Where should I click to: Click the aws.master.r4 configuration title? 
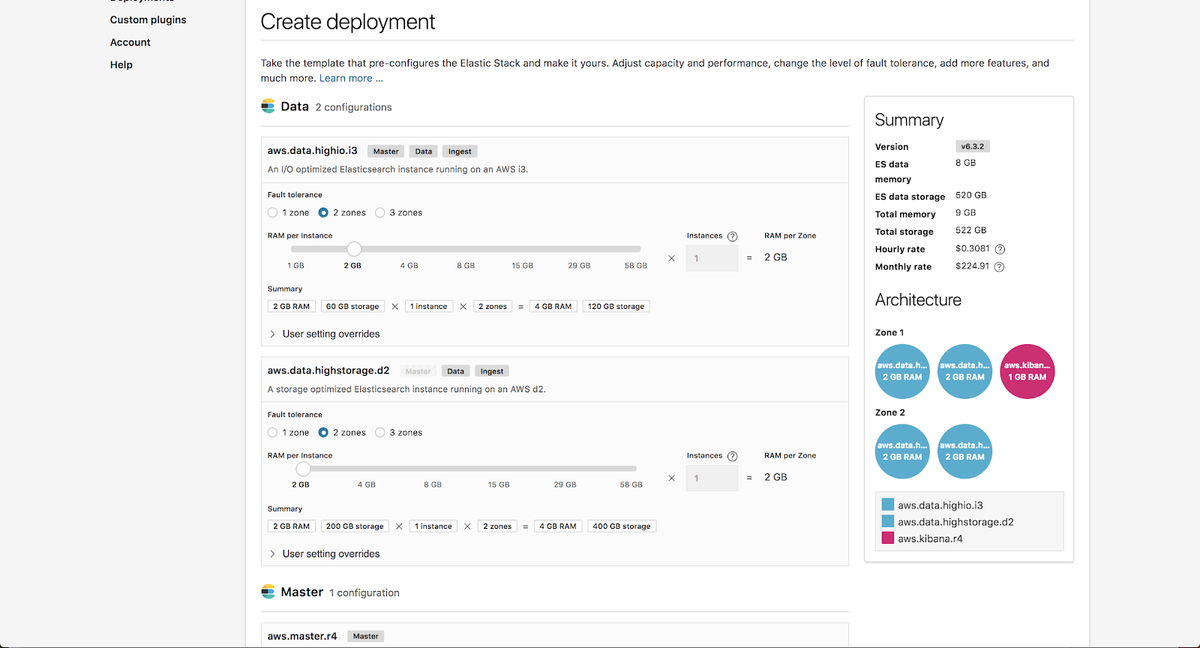[304, 636]
